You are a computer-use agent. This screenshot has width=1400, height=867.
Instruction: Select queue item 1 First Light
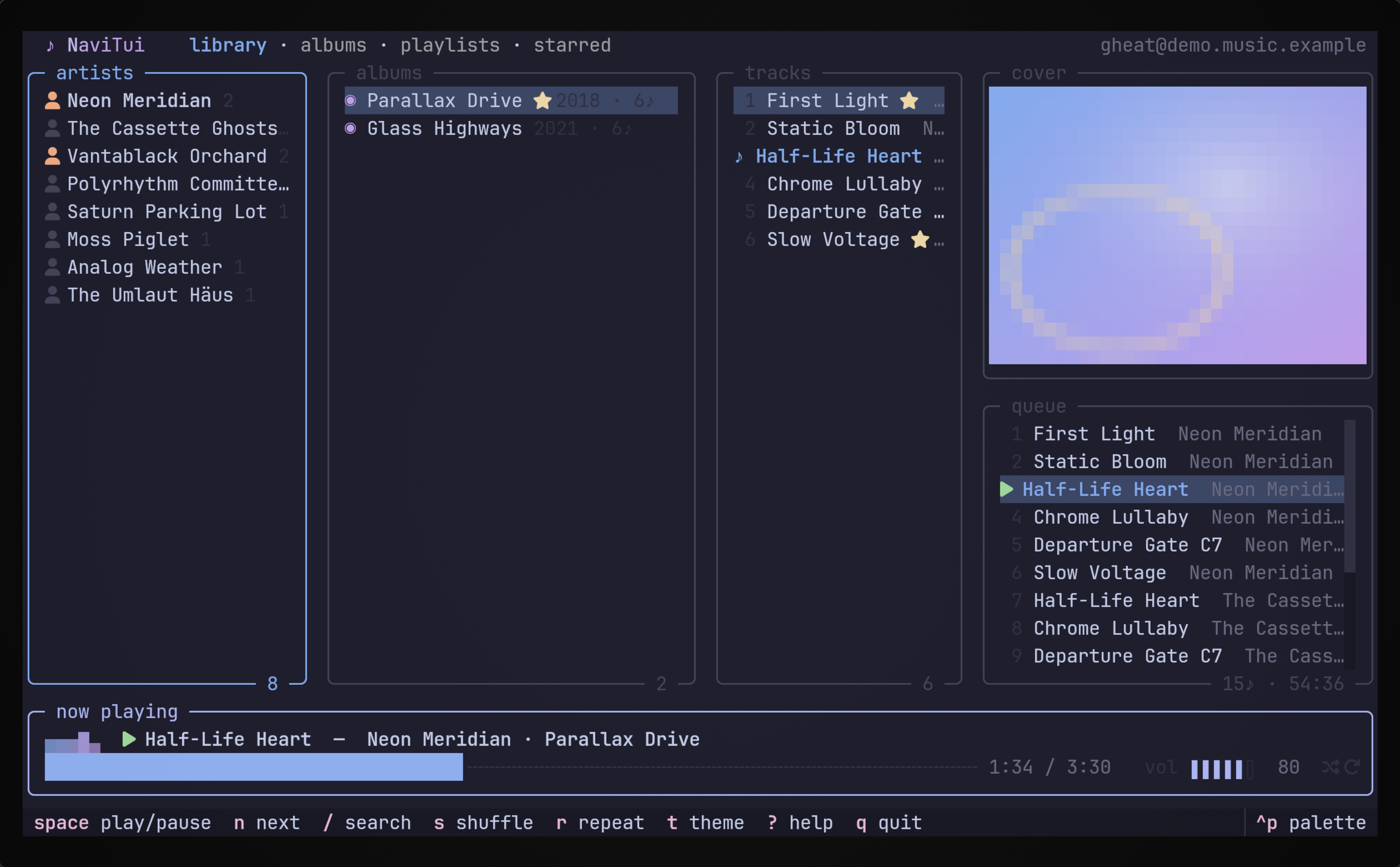(1172, 434)
